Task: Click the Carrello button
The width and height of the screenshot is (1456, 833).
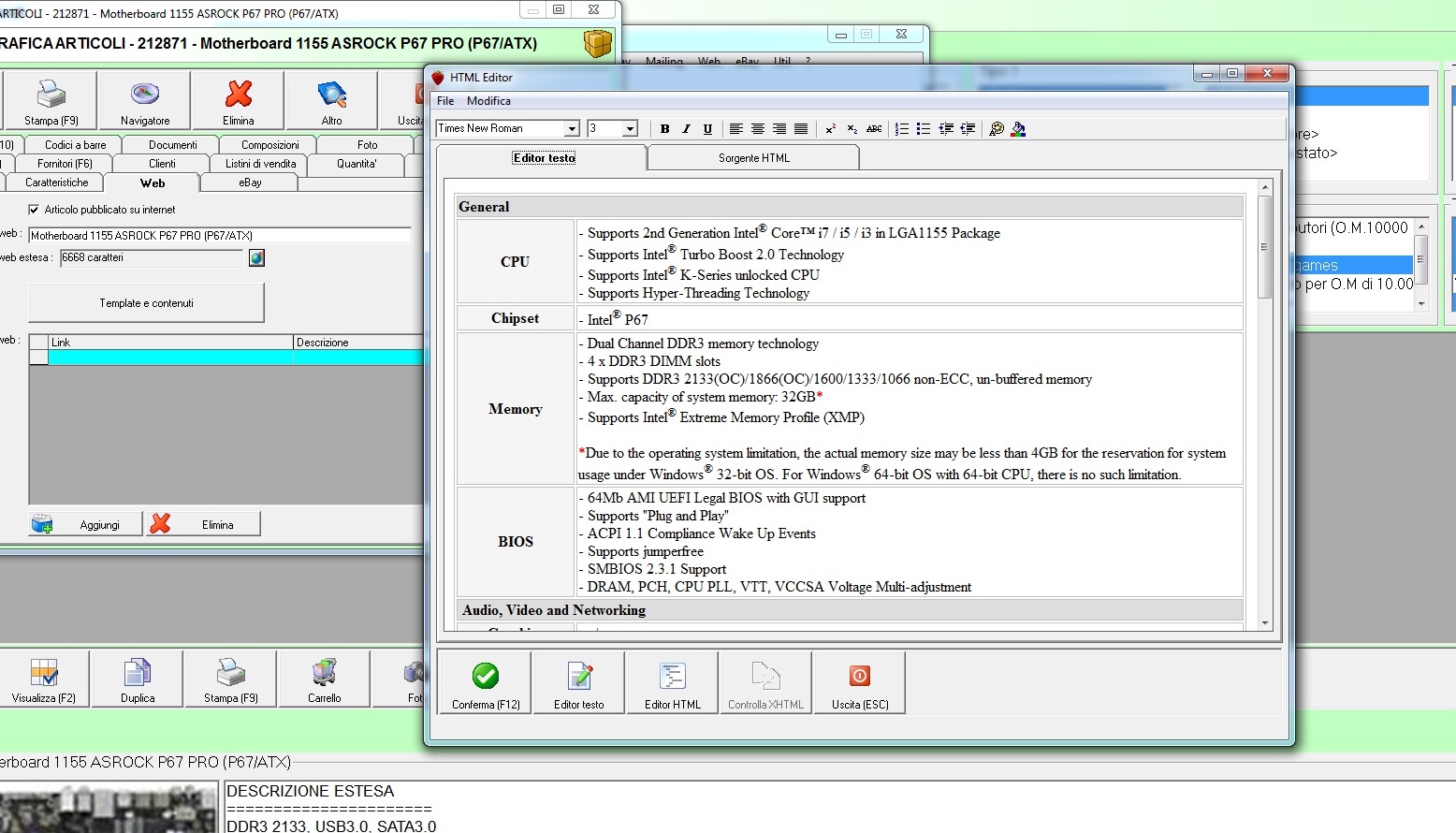Action: (325, 680)
